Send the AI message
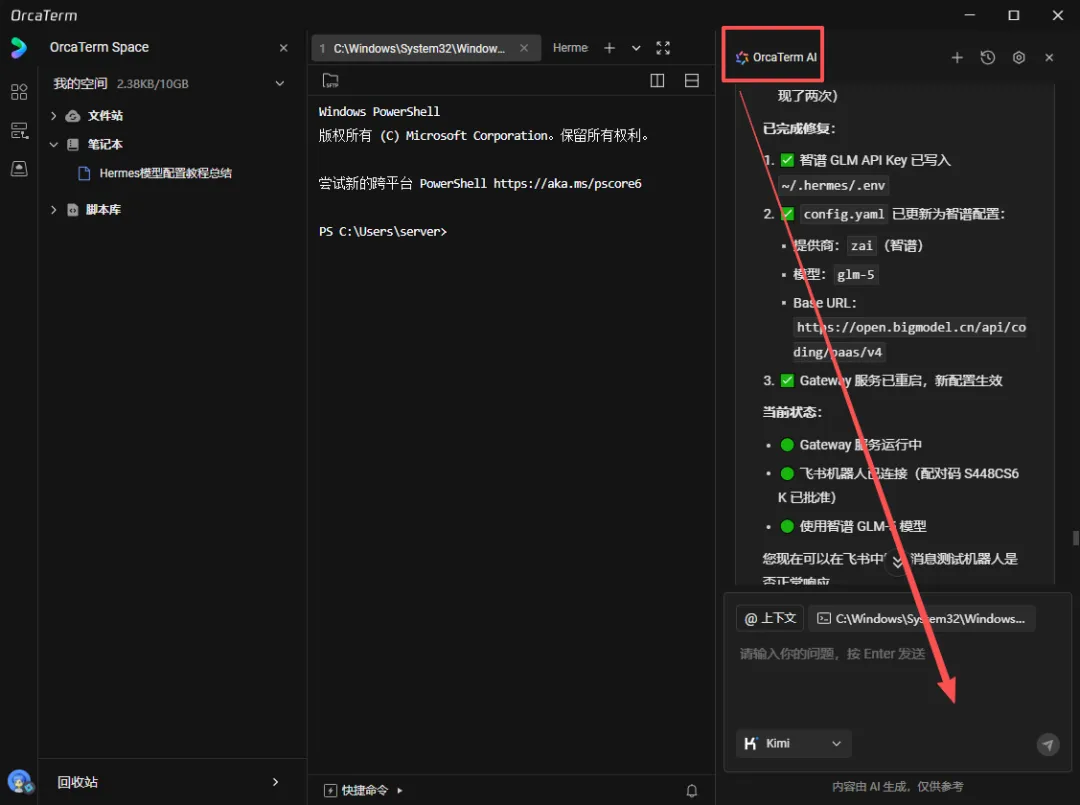Image resolution: width=1080 pixels, height=805 pixels. [1048, 744]
